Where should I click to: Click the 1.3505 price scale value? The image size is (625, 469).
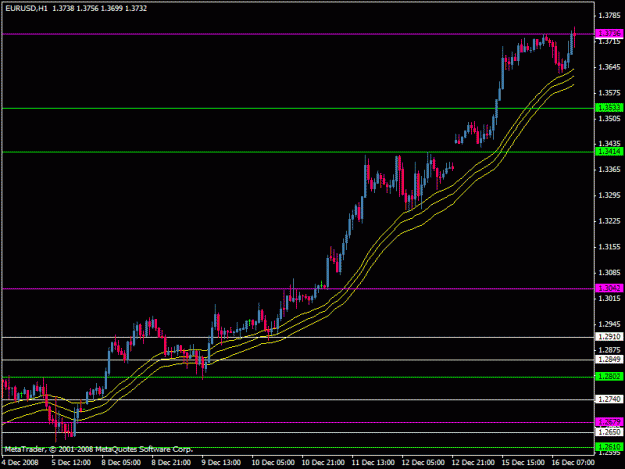[x=609, y=118]
